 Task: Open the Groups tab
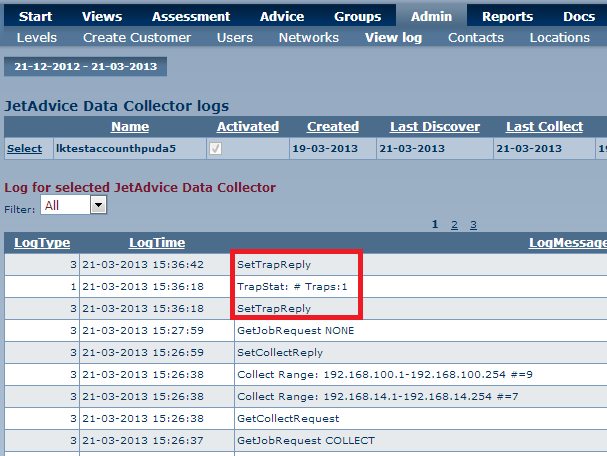[357, 16]
